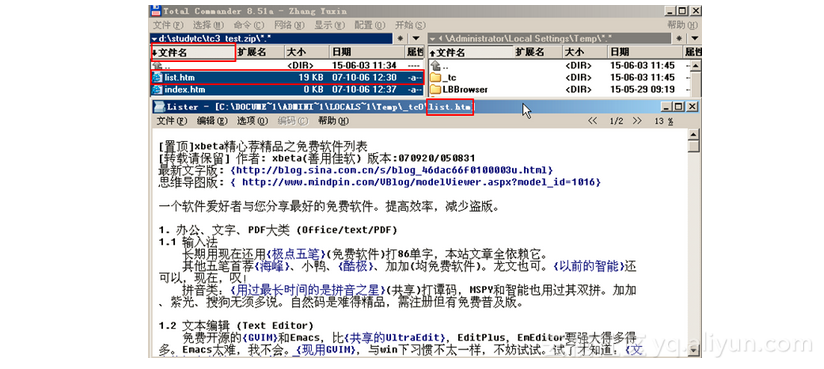
Task: Open the 网络 menu in Total Commander
Action: click(290, 25)
